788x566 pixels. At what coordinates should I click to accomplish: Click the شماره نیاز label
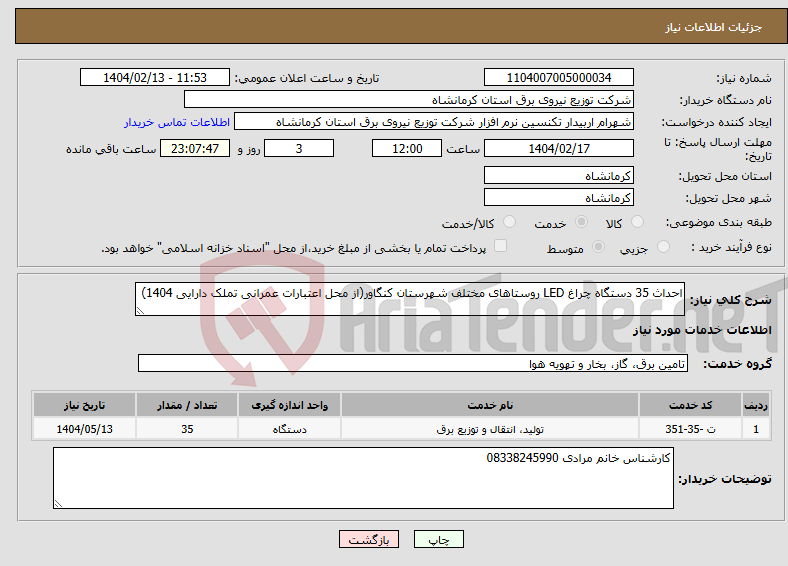[744, 78]
